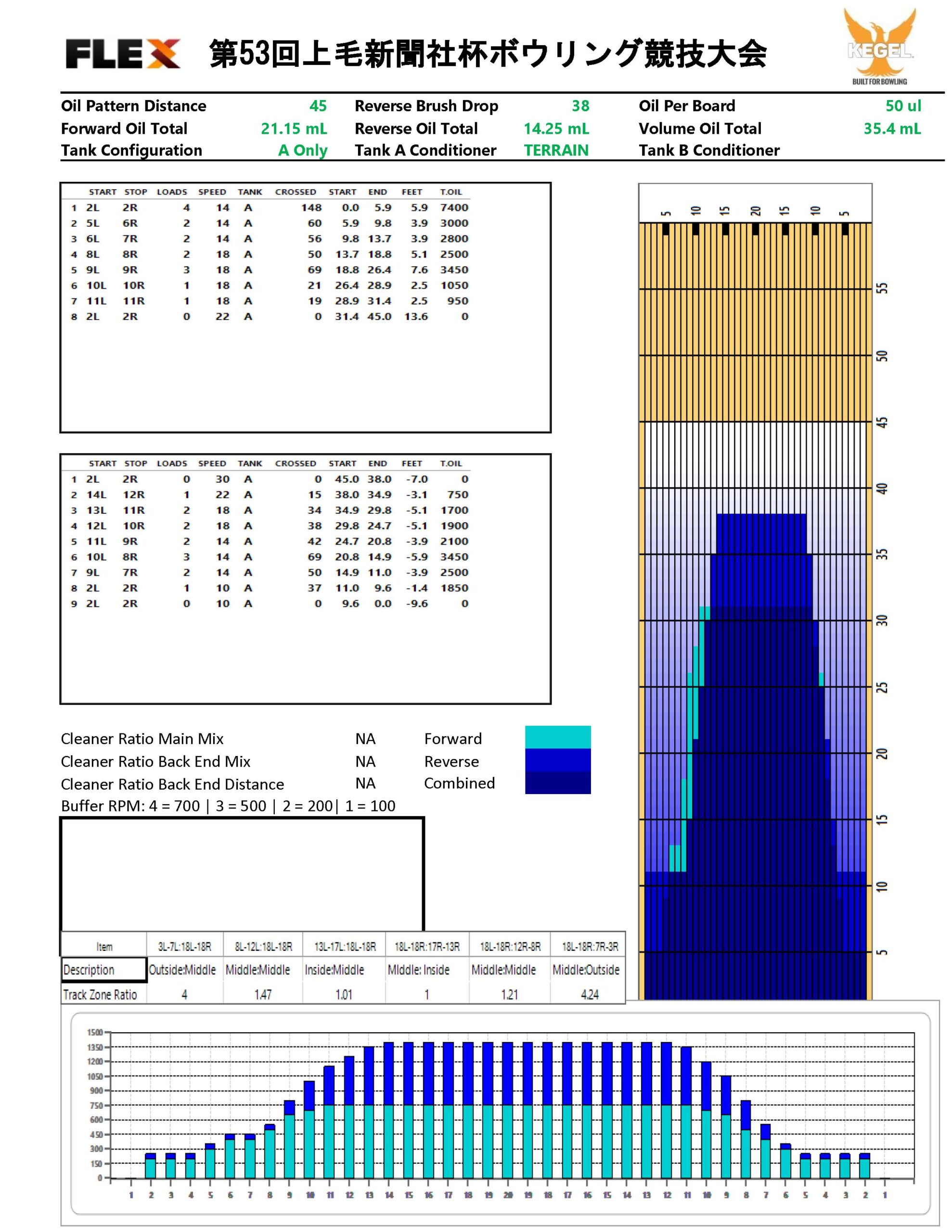952x1232 pixels.
Task: Click the 18L-18R:12R-8R header cell
Action: click(x=510, y=946)
